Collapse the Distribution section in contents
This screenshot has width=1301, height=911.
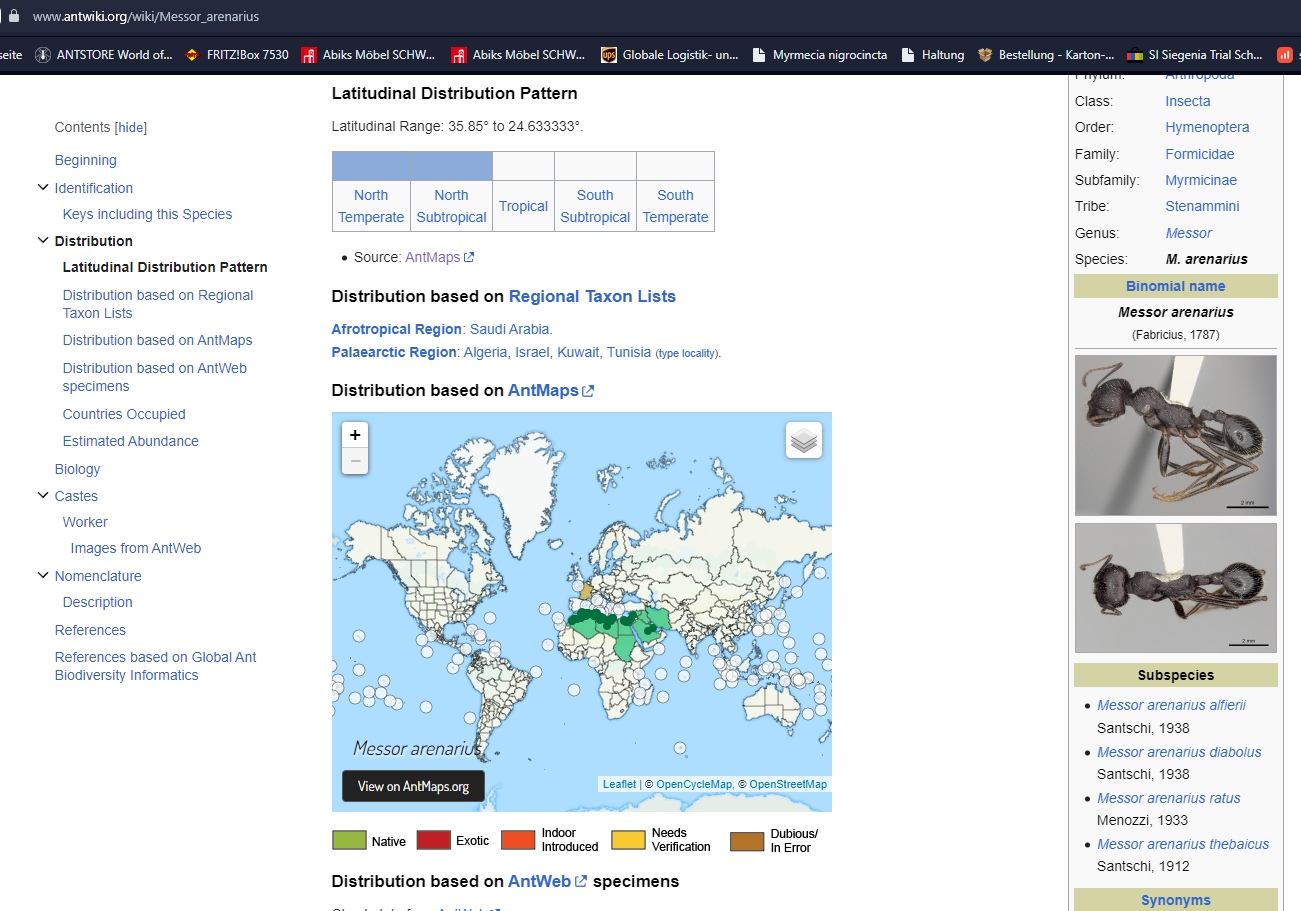pyautogui.click(x=43, y=240)
